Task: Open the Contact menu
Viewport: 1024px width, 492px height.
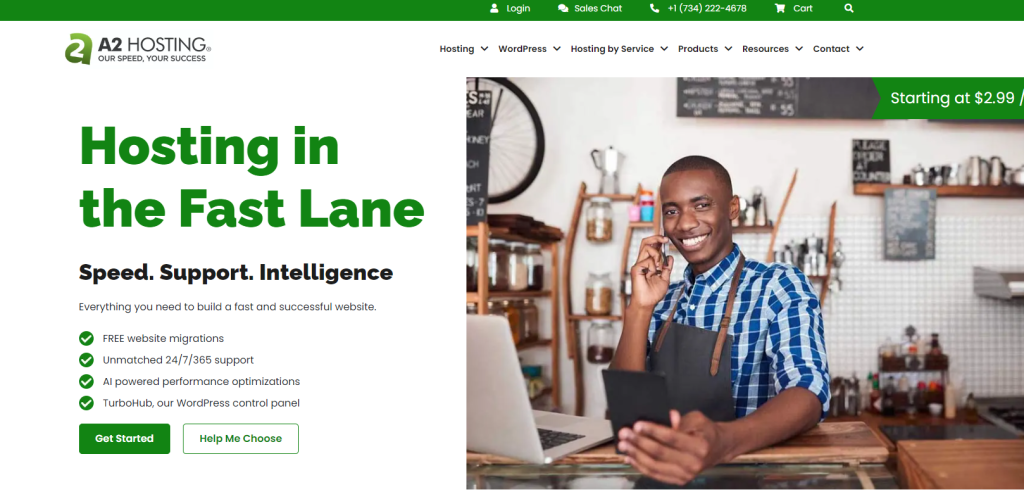Action: 838,49
